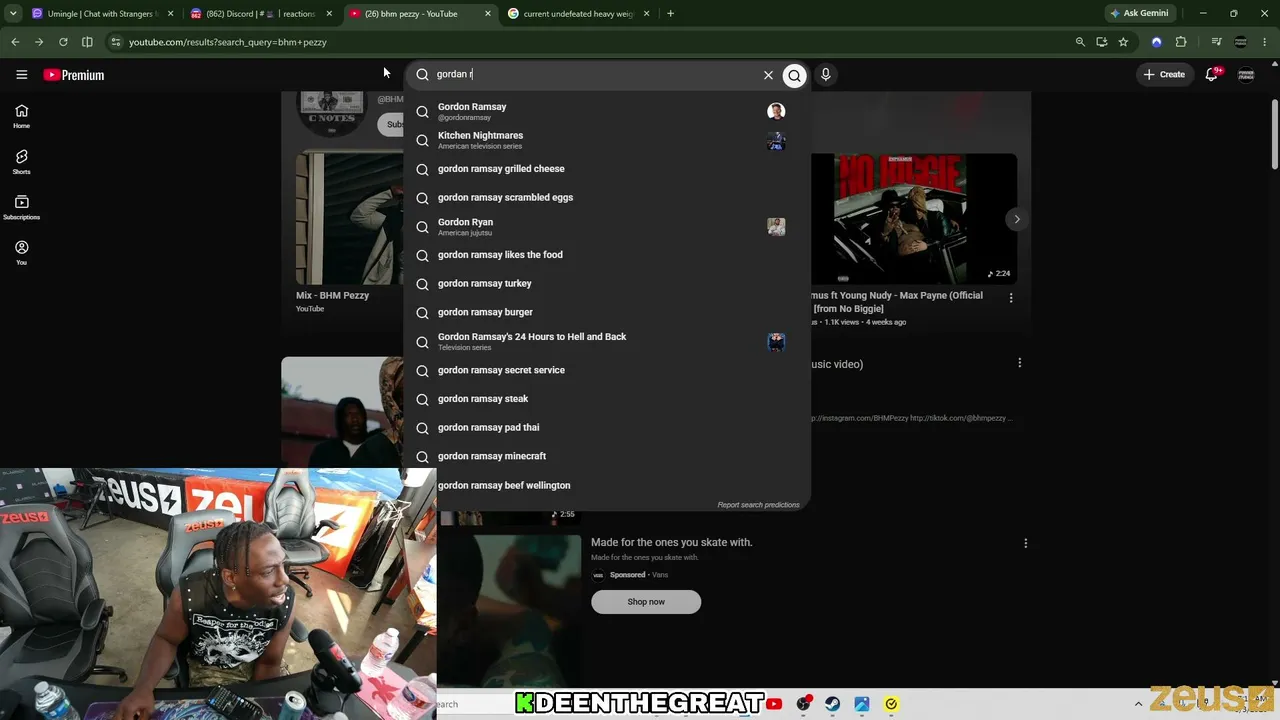The image size is (1280, 720).
Task: Bookmark this page with the star
Action: tap(1123, 42)
